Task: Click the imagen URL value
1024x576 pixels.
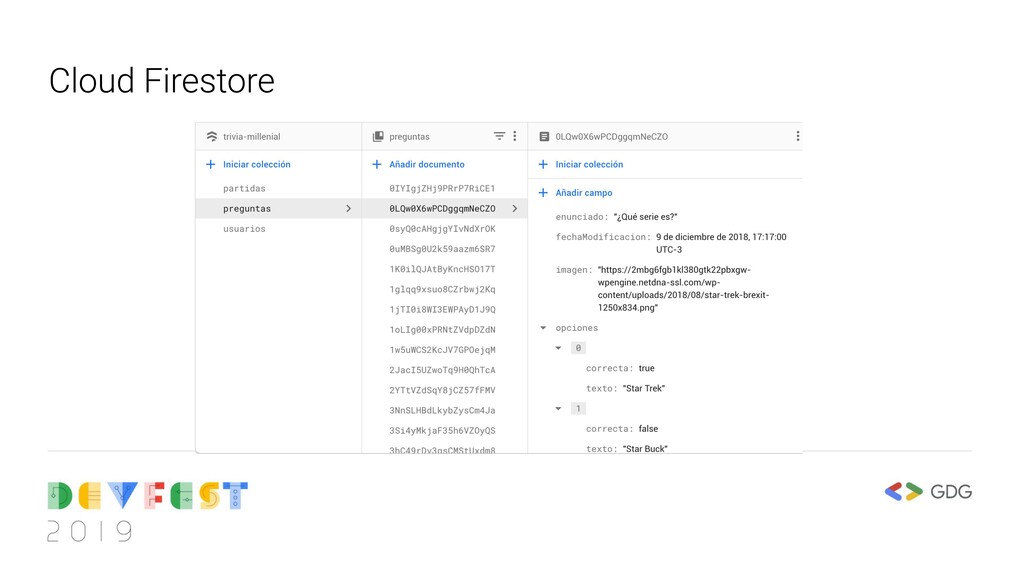Action: click(x=683, y=289)
